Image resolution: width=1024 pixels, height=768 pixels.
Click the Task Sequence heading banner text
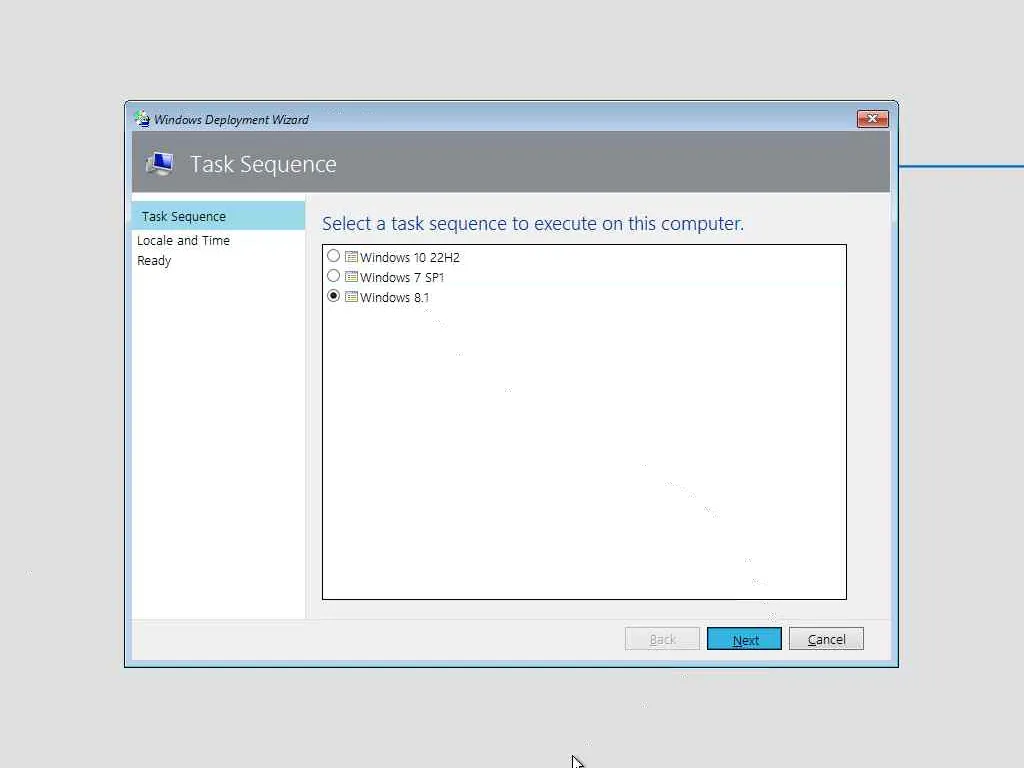pos(263,164)
